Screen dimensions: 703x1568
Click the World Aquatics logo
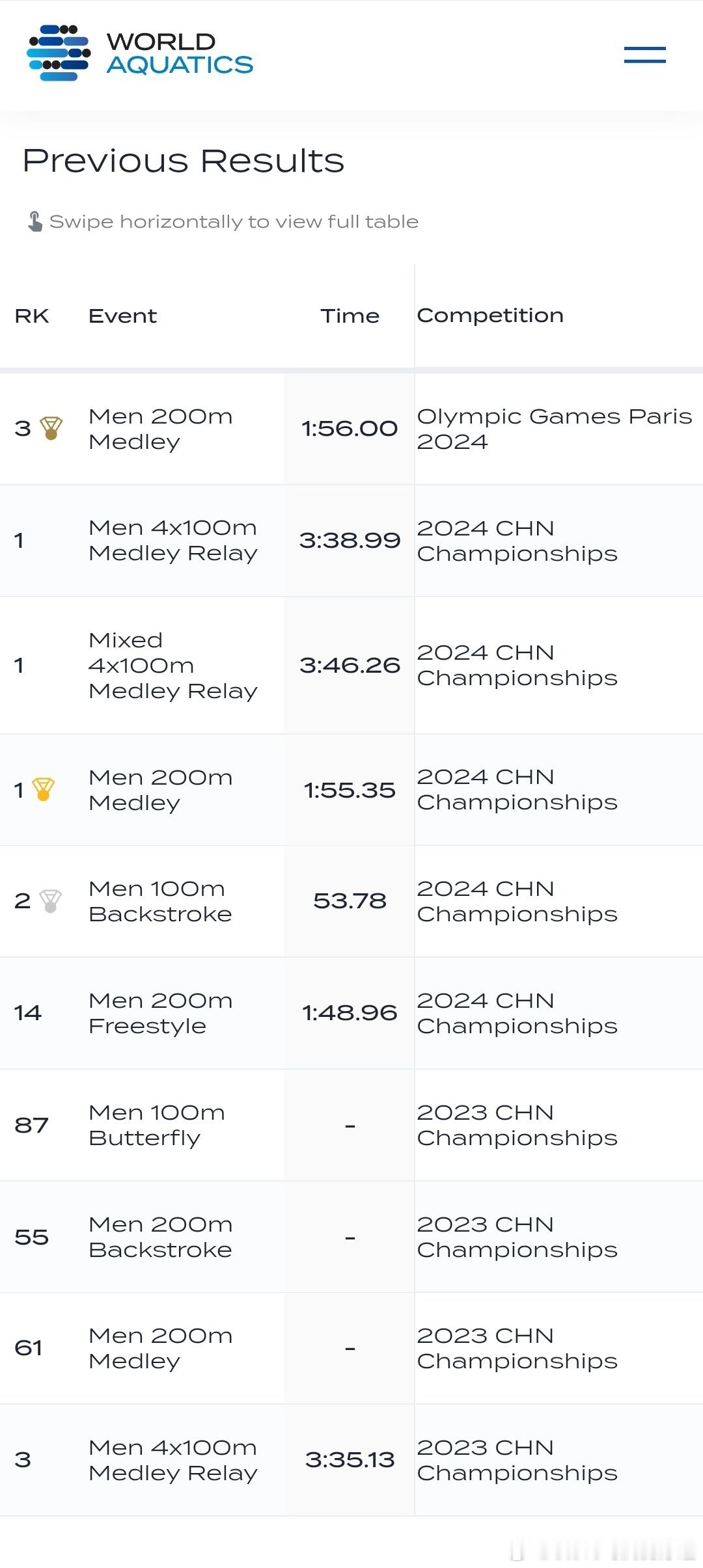click(x=140, y=53)
